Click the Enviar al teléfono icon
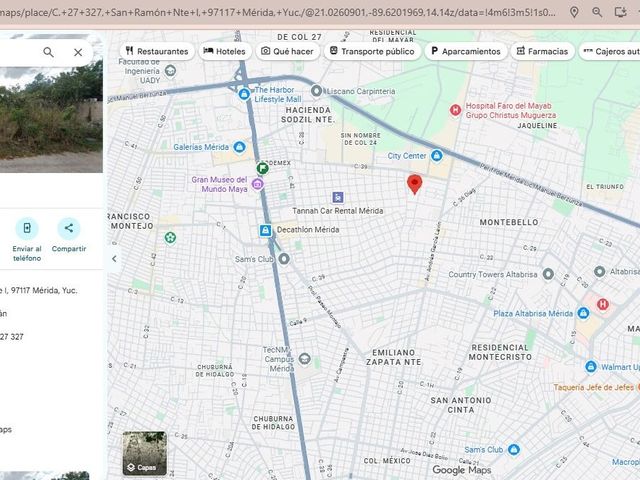Viewport: 640px width, 480px height. click(27, 228)
